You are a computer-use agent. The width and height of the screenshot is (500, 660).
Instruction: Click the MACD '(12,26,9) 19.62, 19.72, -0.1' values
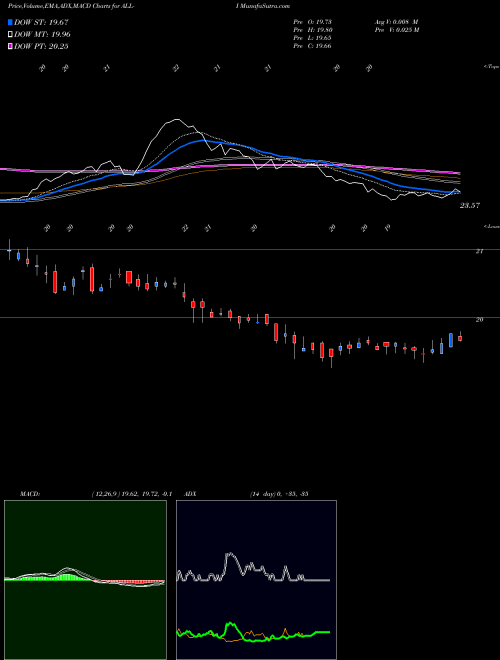[131, 494]
